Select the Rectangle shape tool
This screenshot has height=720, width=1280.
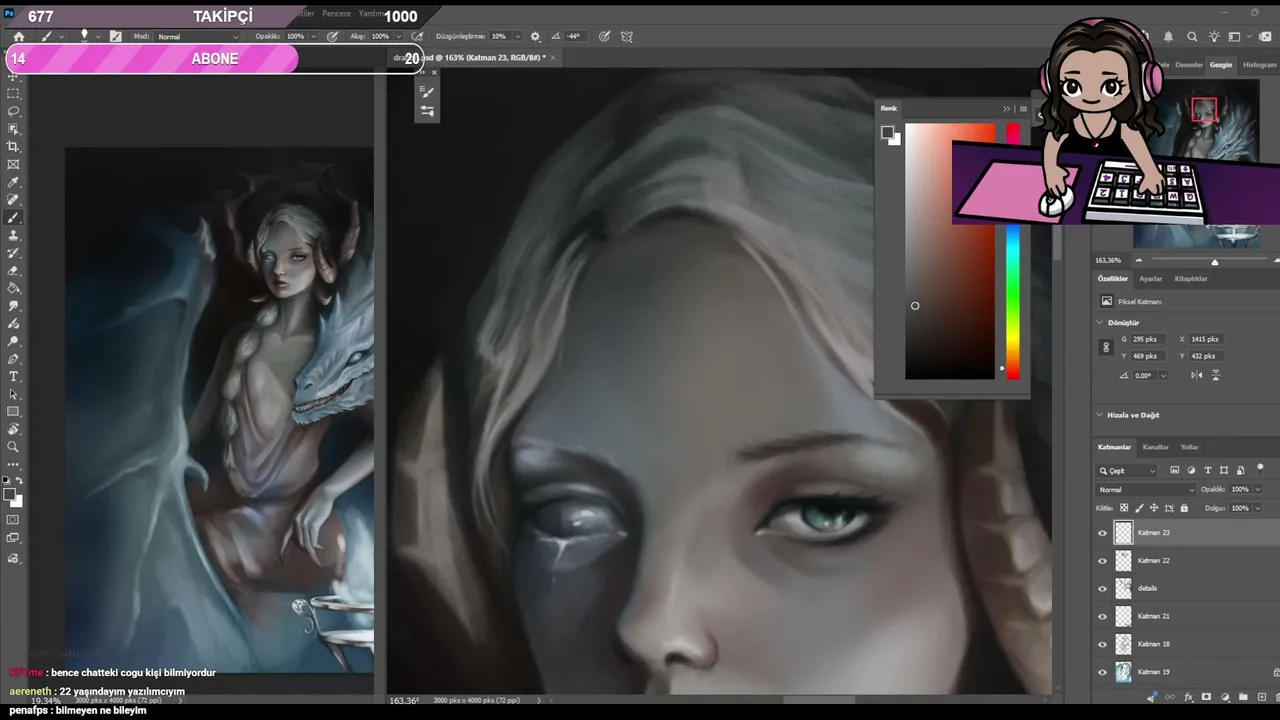pyautogui.click(x=13, y=412)
